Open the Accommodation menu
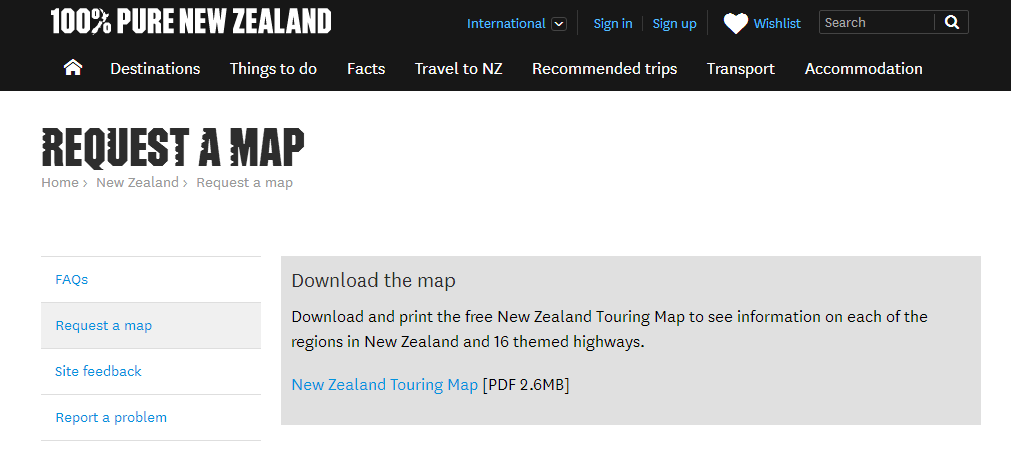 [863, 68]
